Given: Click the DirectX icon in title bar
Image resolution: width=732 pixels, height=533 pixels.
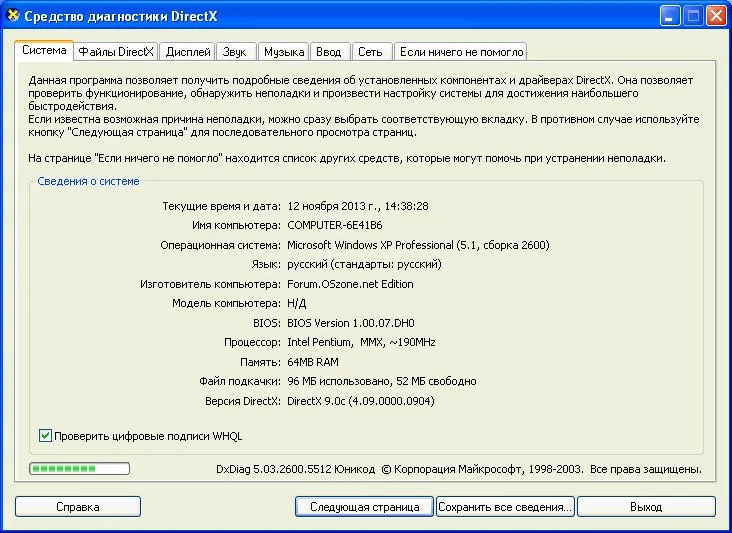Looking at the screenshot, I should coord(13,15).
